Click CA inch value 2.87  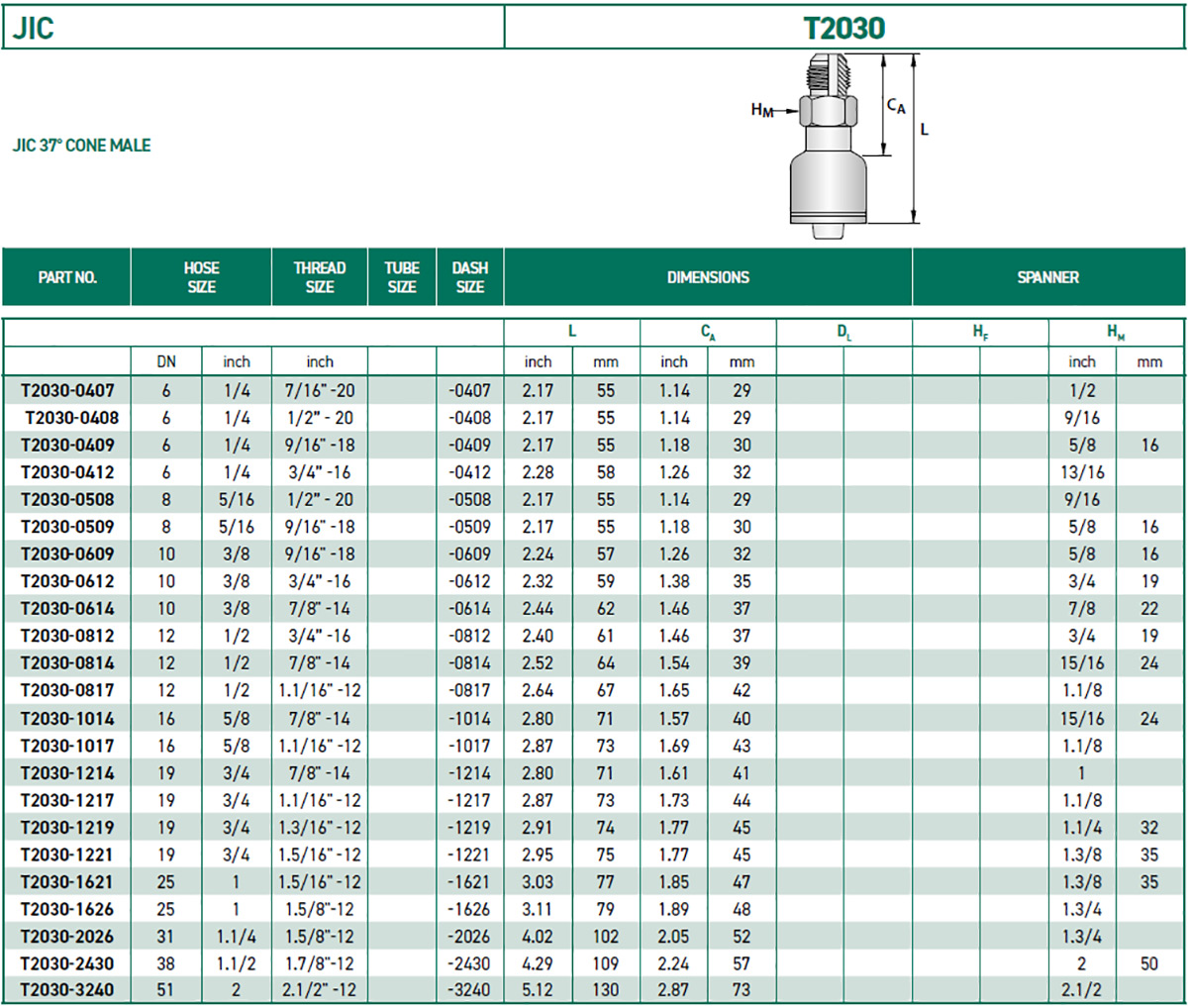674,989
